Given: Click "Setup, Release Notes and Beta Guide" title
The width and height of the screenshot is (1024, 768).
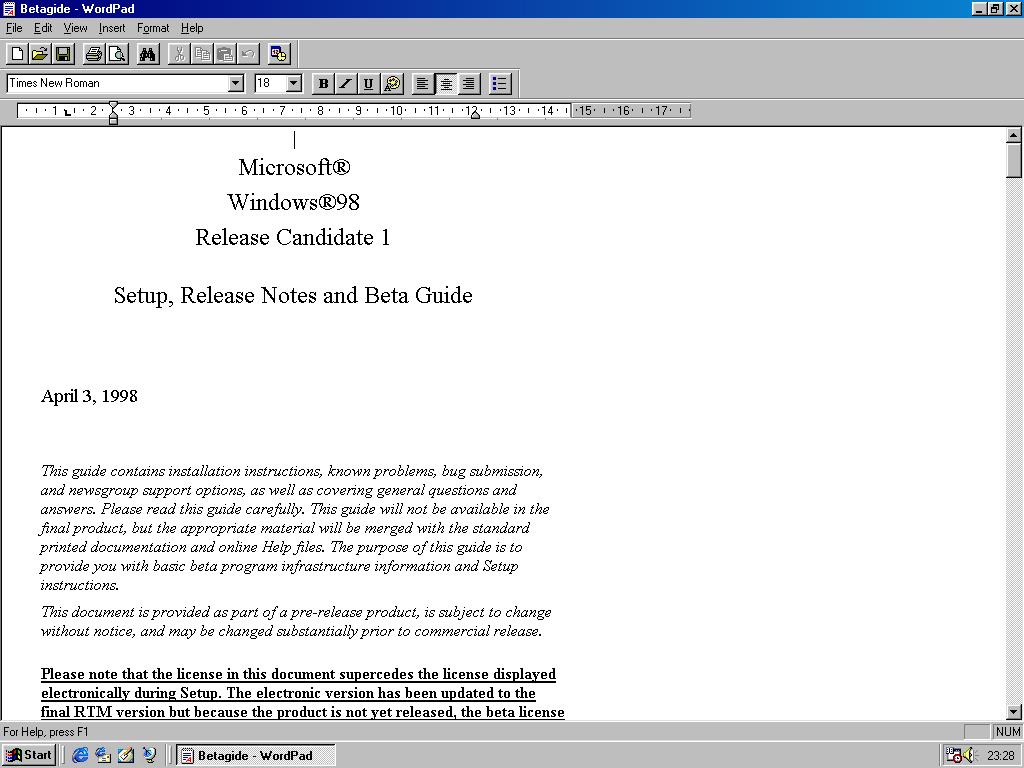Looking at the screenshot, I should point(293,295).
